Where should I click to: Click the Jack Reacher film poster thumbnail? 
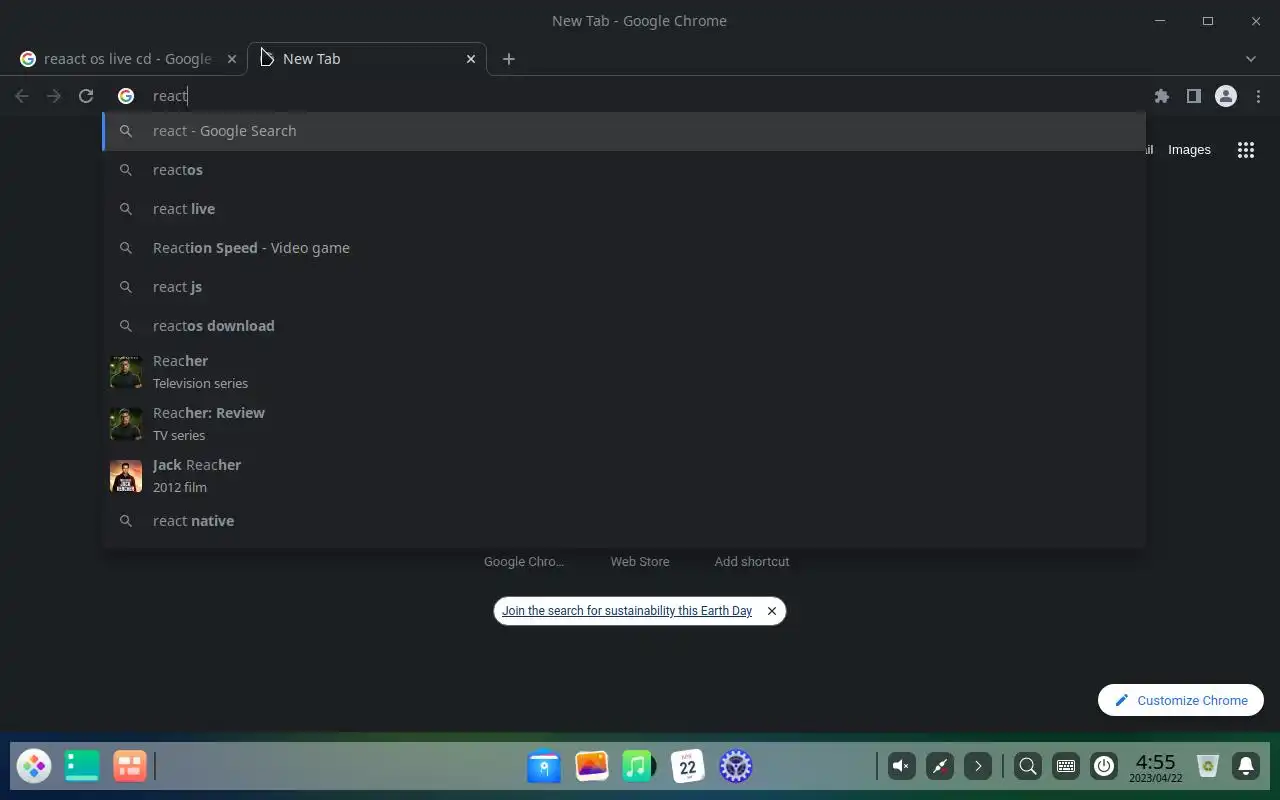coord(126,476)
